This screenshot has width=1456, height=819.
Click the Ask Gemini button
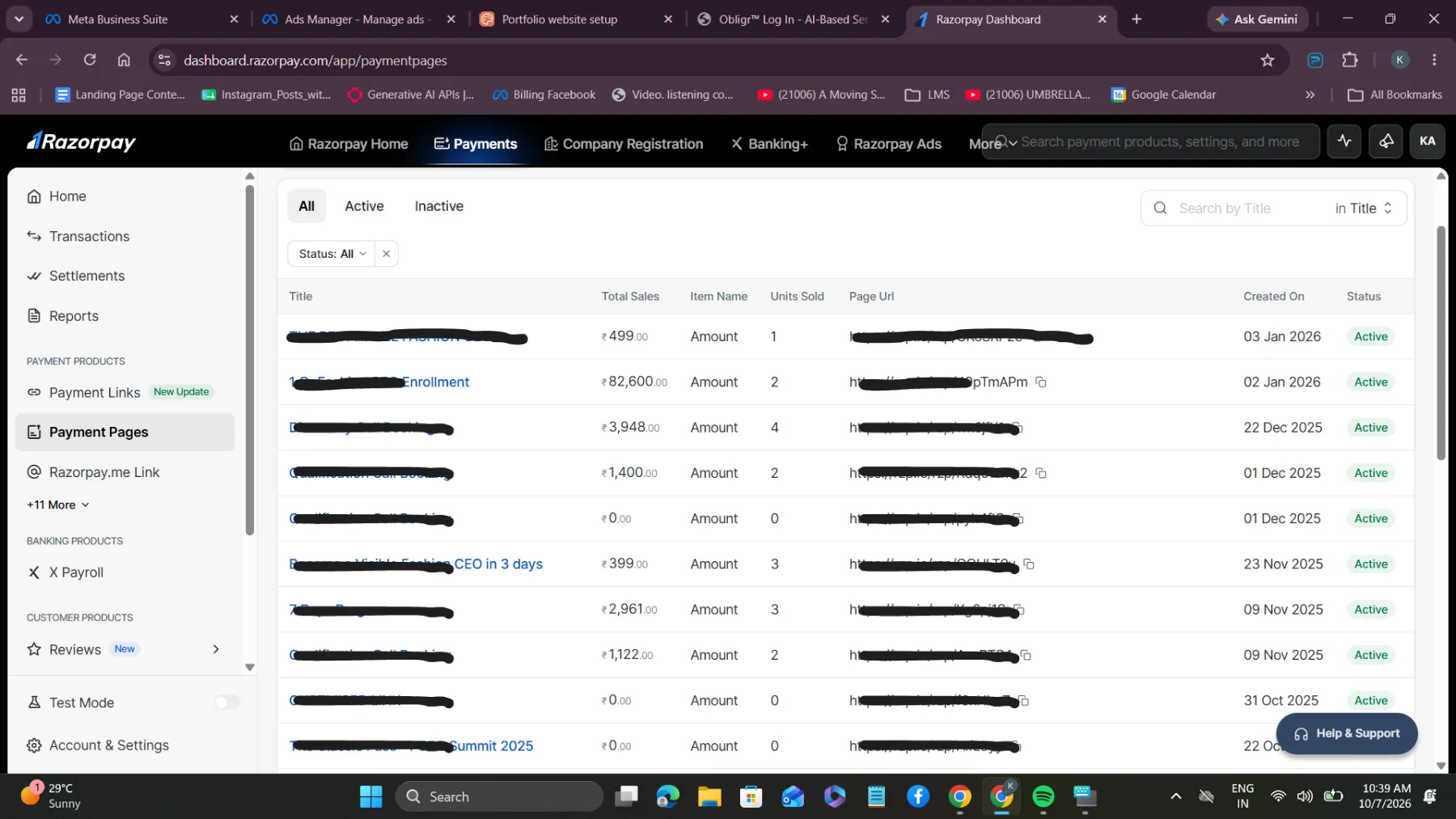(x=1256, y=19)
